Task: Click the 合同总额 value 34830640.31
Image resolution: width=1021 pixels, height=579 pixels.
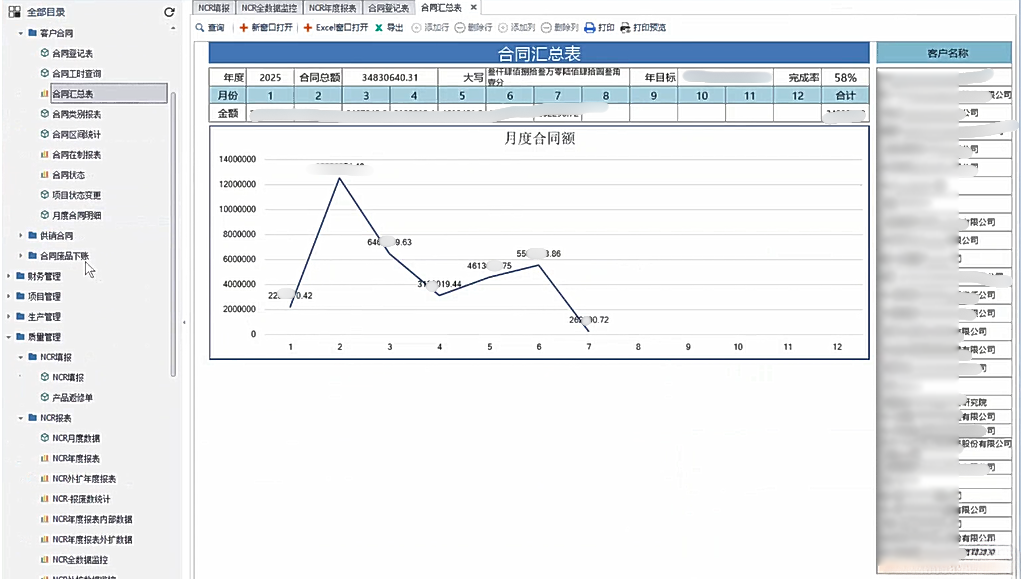Action: (x=390, y=78)
